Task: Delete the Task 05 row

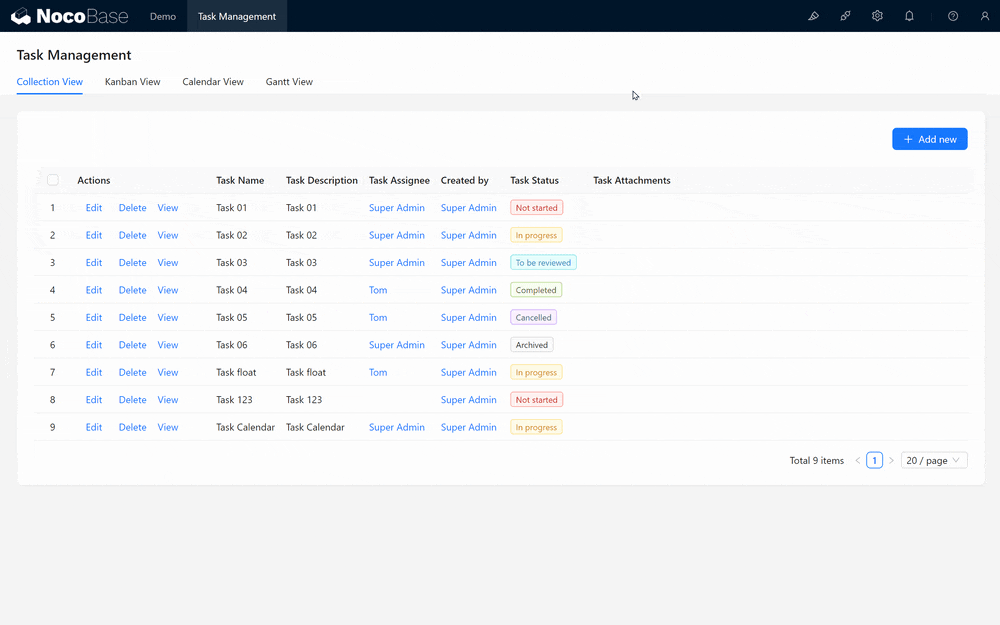Action: point(133,318)
